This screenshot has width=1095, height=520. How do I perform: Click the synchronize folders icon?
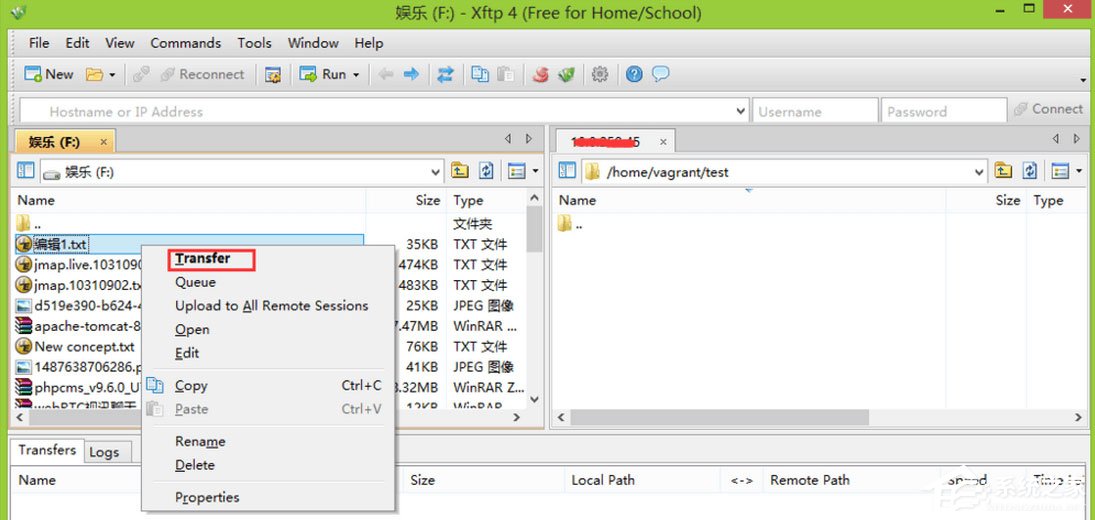tap(445, 74)
